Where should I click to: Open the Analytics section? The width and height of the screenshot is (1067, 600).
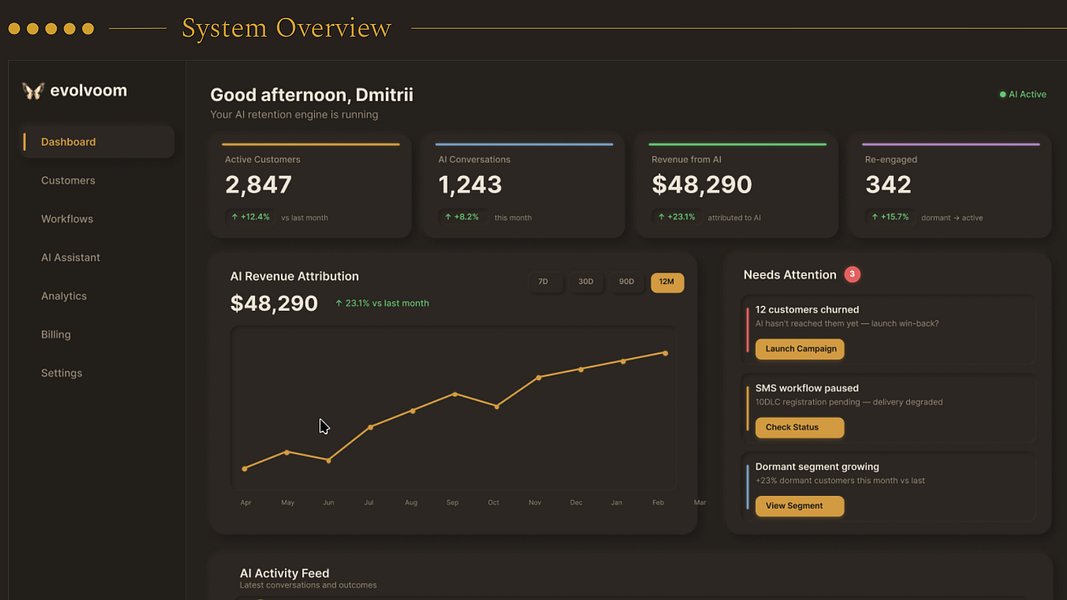coord(63,296)
